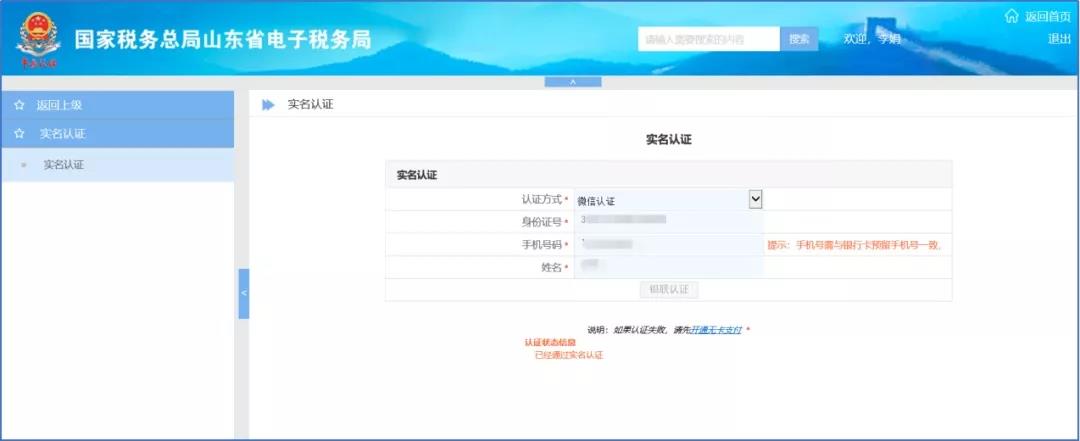The image size is (1080, 441).
Task: Open the 认证方式 dropdown arrow
Action: 755,199
